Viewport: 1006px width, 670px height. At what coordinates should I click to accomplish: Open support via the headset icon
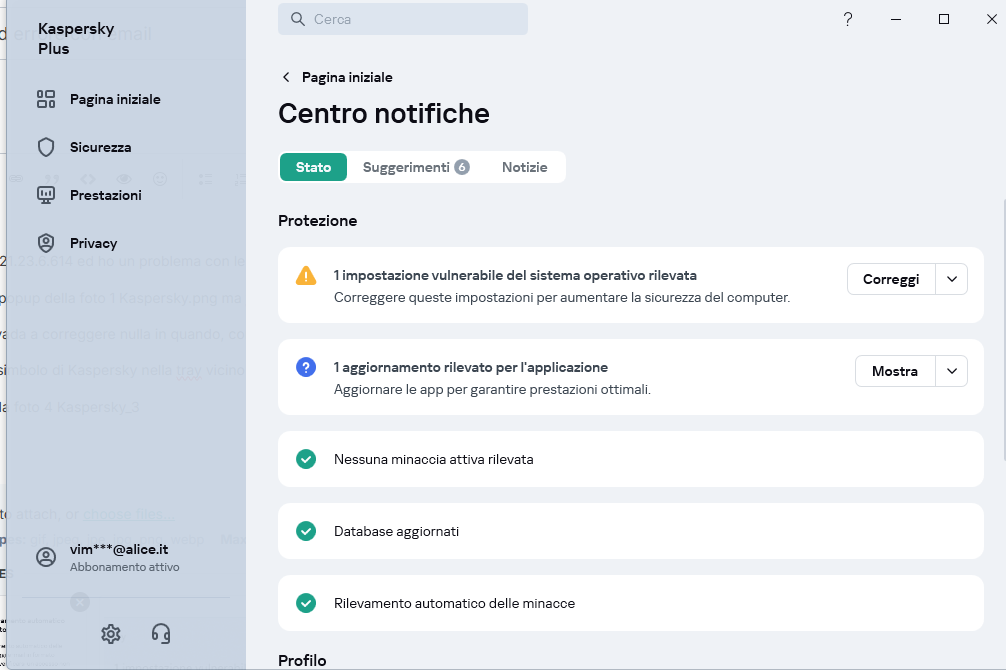(x=161, y=633)
